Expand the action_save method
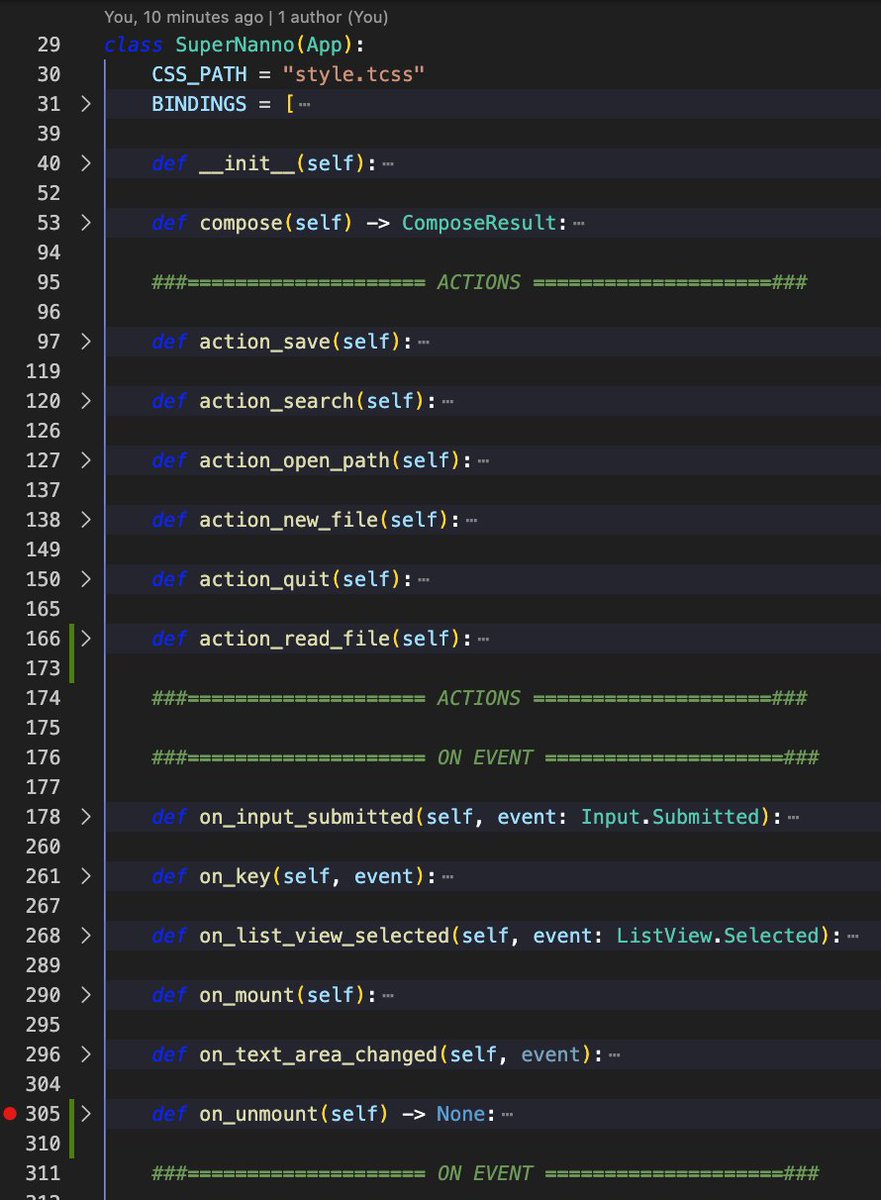This screenshot has width=881, height=1200. [85, 342]
